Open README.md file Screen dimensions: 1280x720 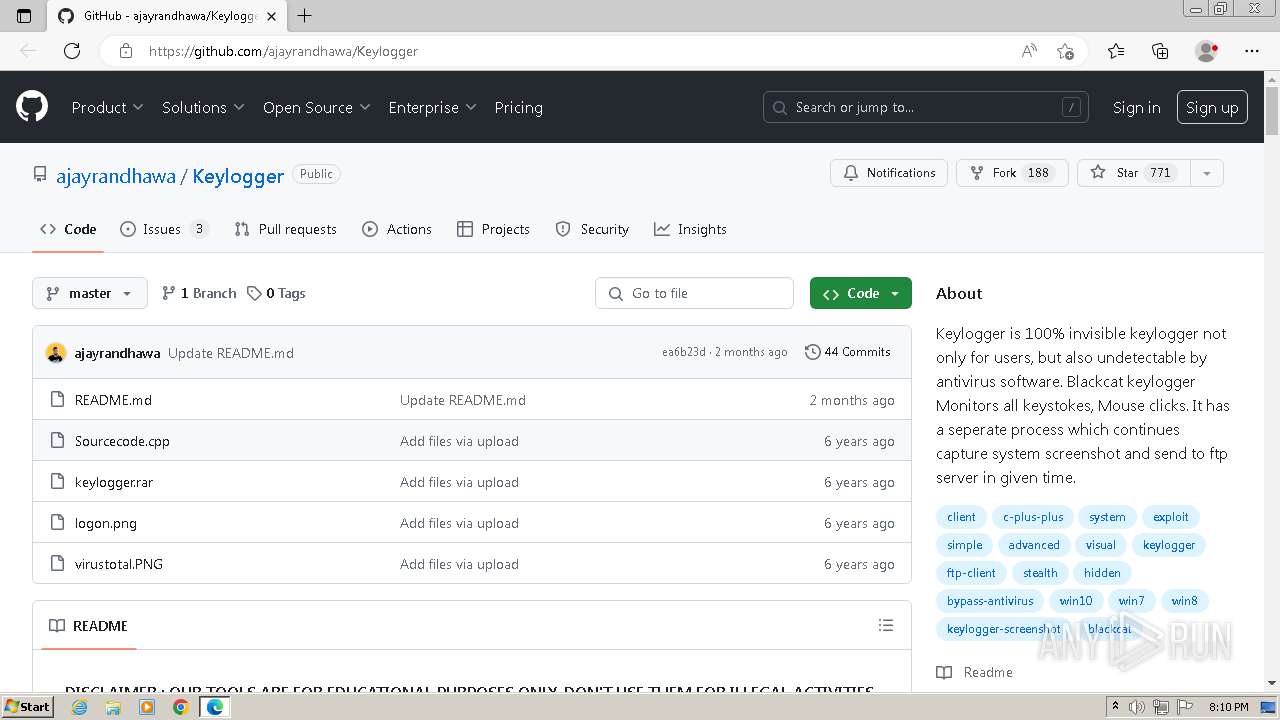pyautogui.click(x=113, y=400)
